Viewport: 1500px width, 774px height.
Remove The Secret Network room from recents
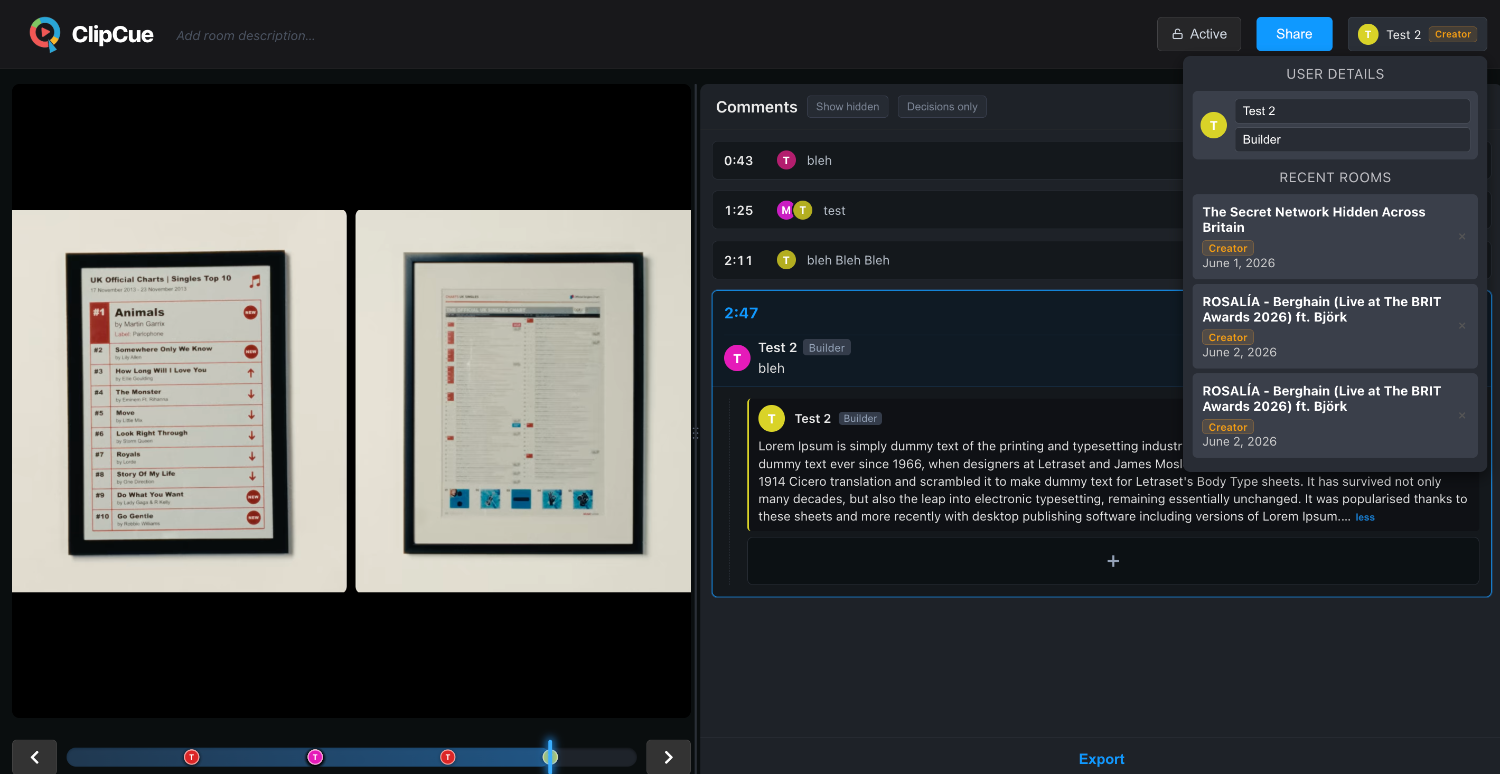(1462, 237)
